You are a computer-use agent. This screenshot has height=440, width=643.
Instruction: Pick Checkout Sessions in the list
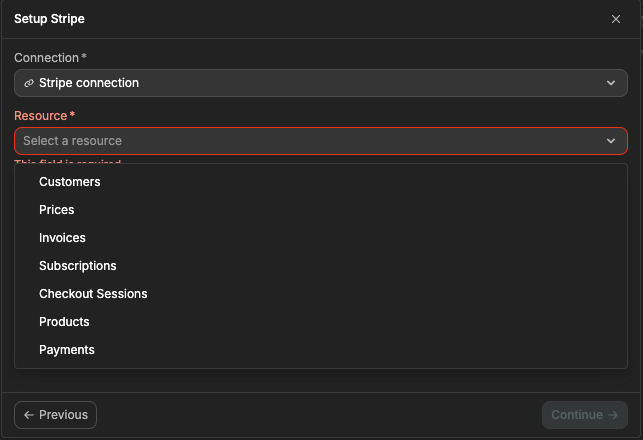pyautogui.click(x=321, y=294)
